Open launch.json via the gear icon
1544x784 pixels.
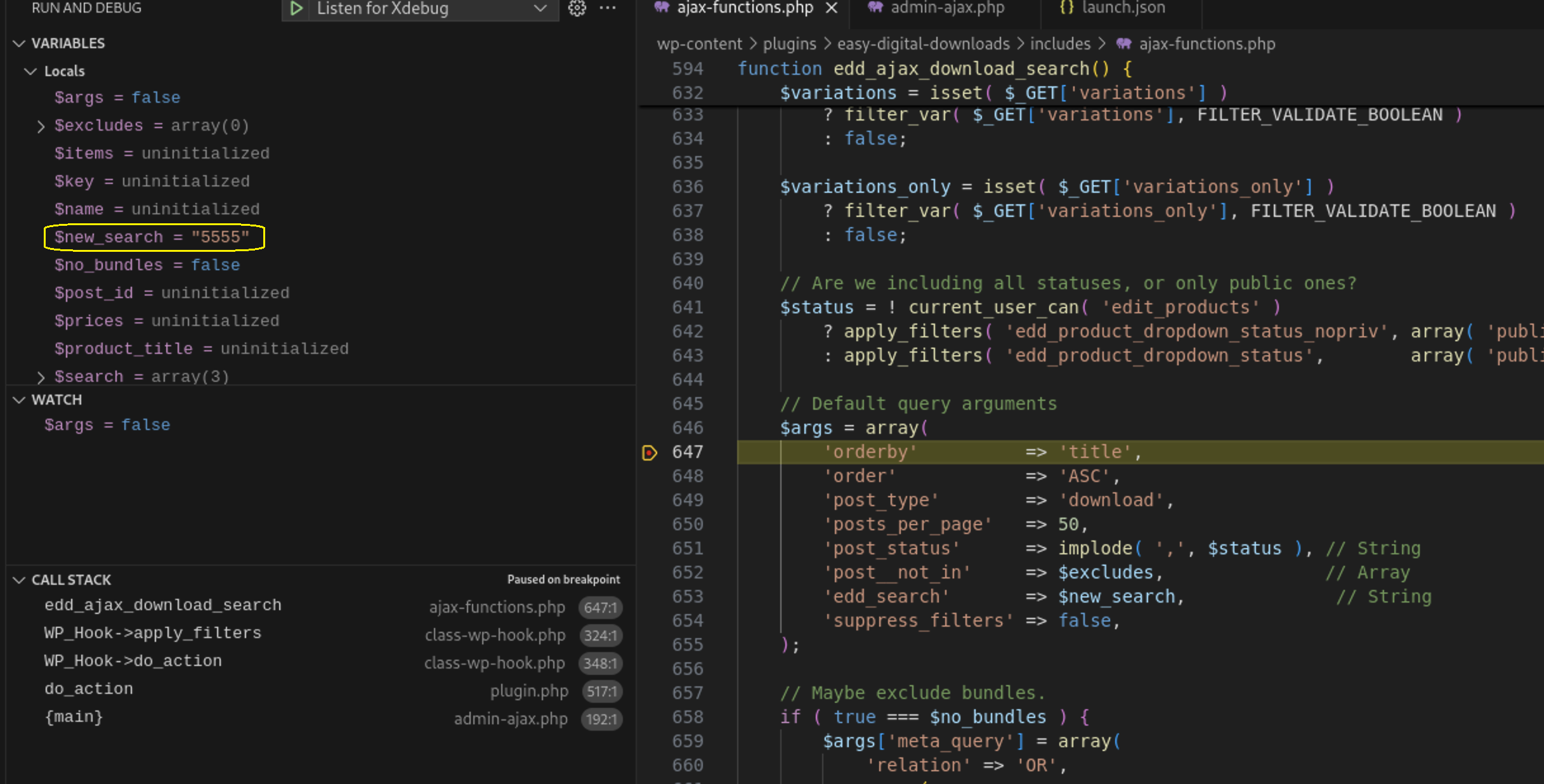[577, 8]
